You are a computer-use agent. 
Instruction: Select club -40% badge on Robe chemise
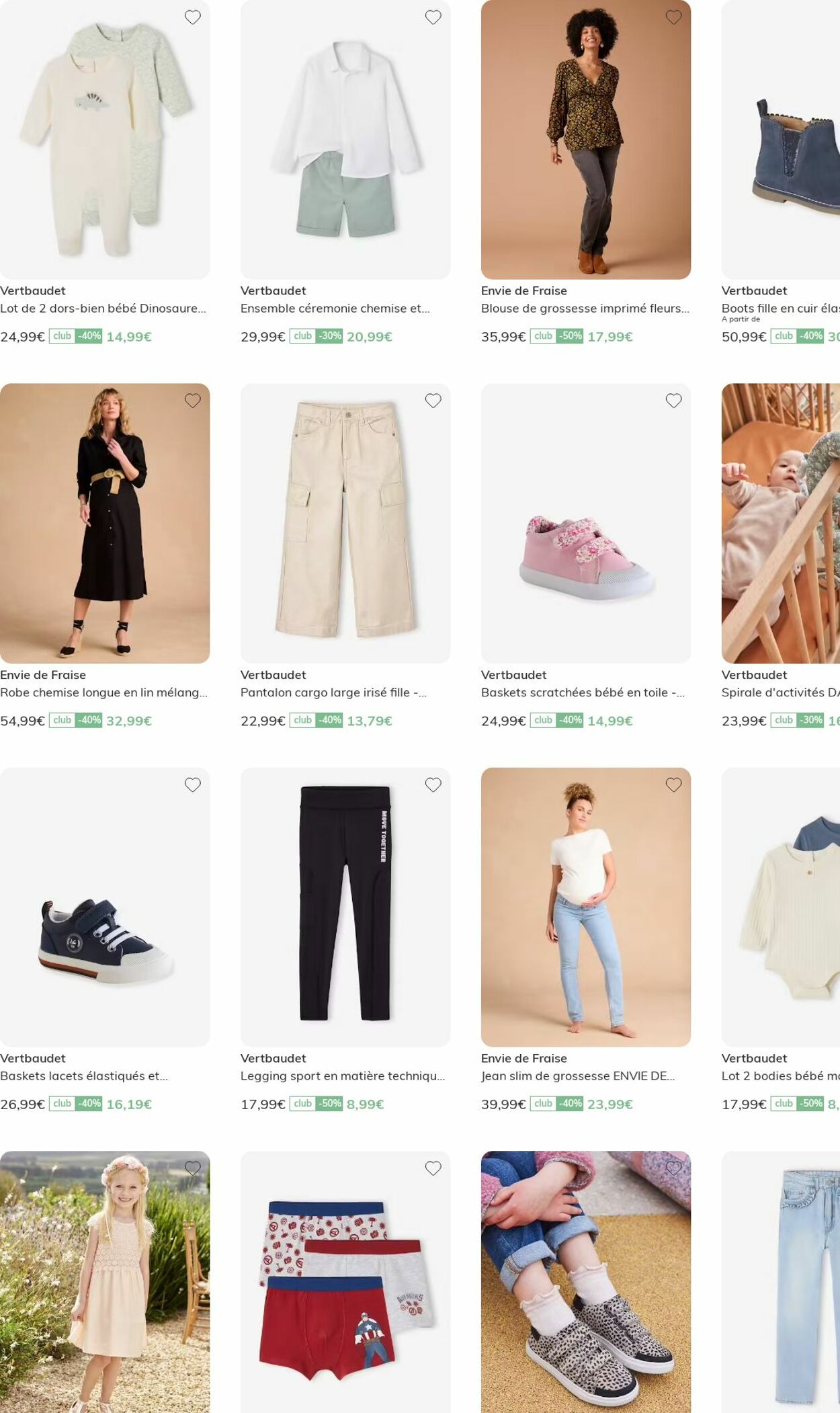click(75, 720)
